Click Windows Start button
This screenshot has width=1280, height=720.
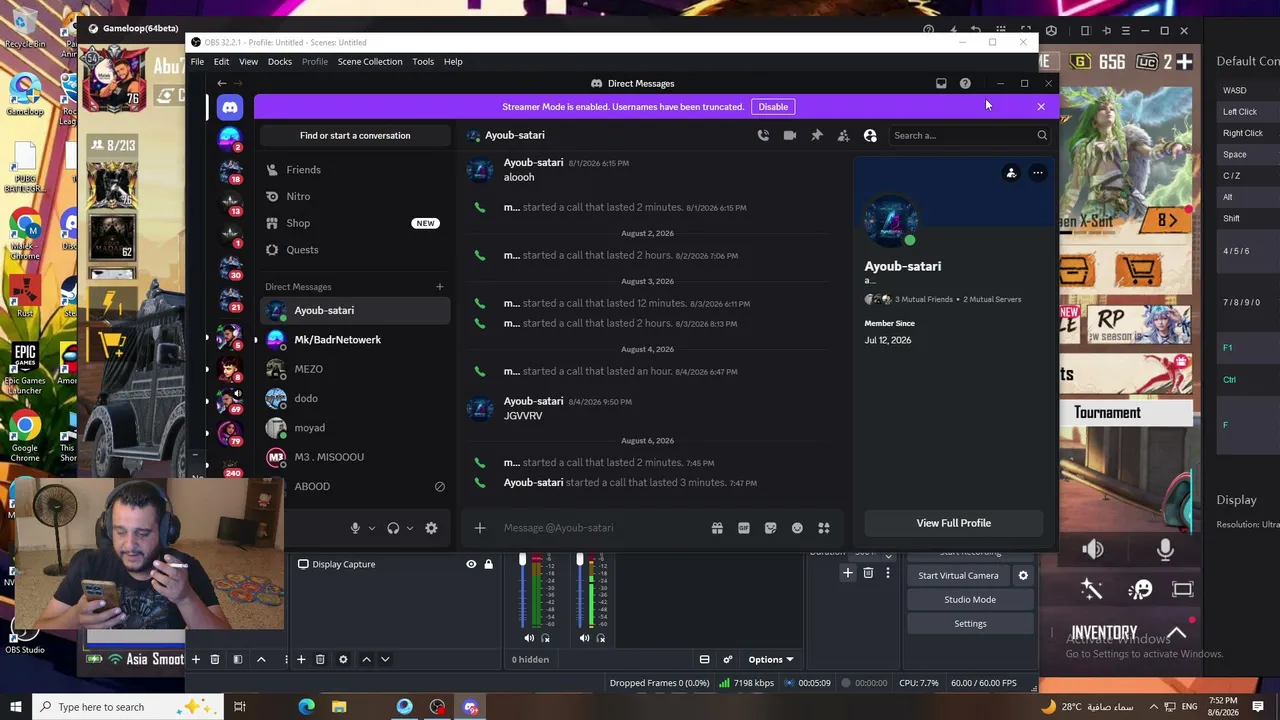15,707
